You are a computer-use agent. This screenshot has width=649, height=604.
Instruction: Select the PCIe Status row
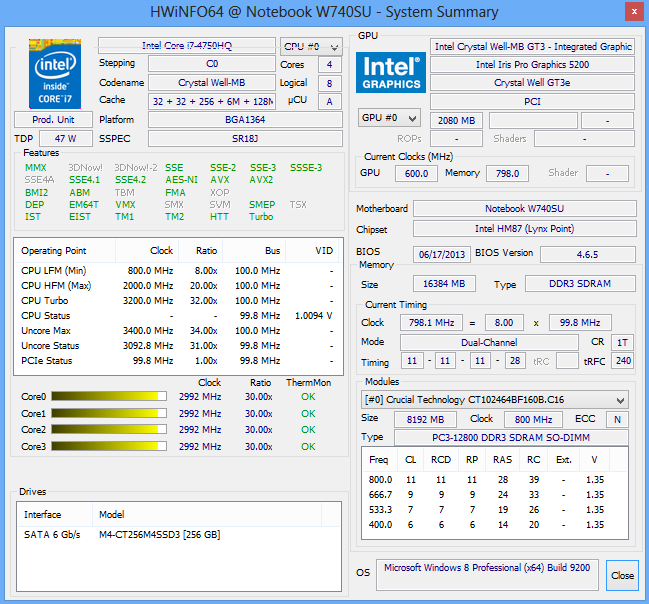click(x=178, y=361)
